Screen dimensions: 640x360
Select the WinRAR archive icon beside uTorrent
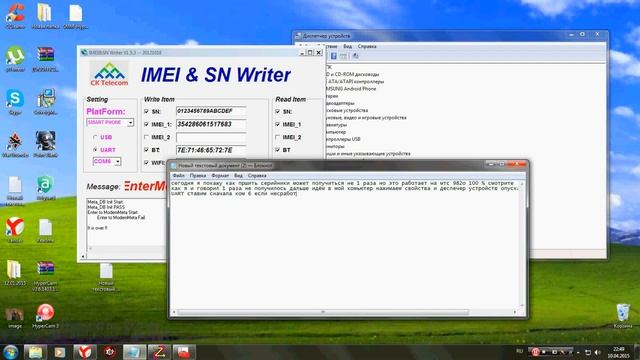(45, 59)
